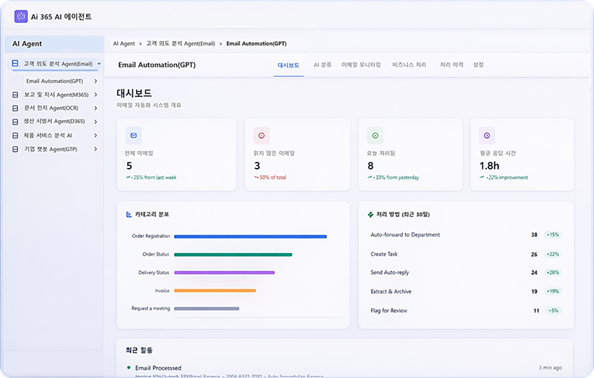Click the green lightning icon next to 처리 방법
This screenshot has width=594, height=378.
[370, 214]
